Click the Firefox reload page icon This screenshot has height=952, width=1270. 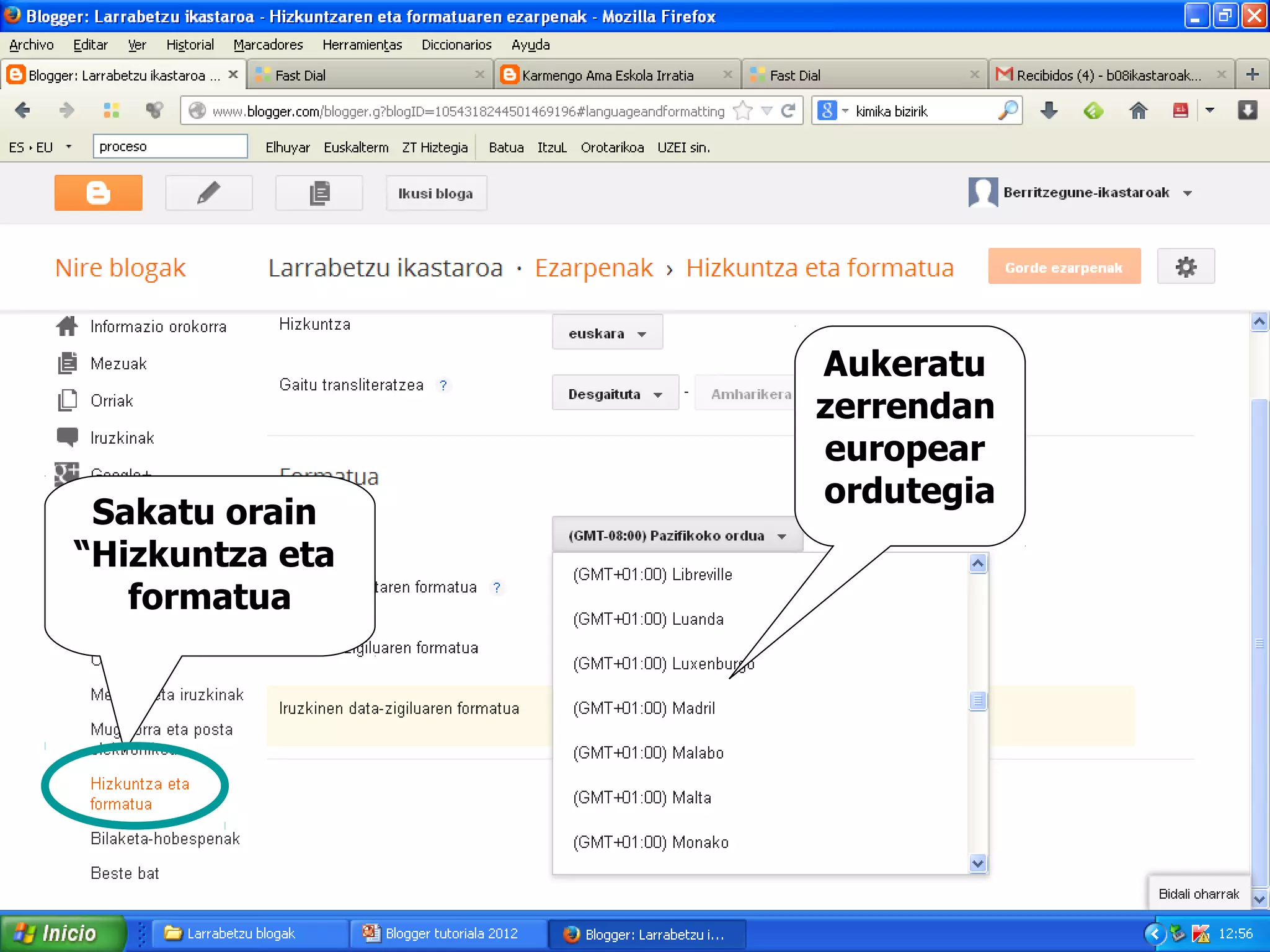pos(788,111)
